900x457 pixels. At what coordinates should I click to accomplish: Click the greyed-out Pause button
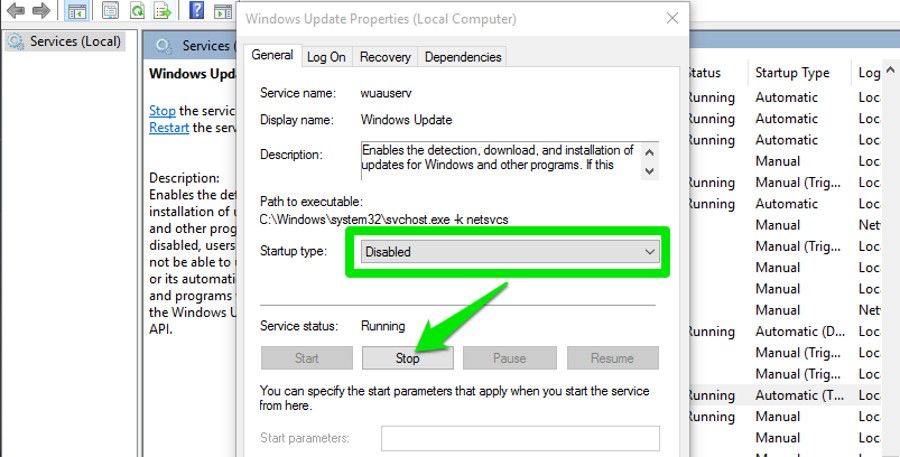(510, 358)
